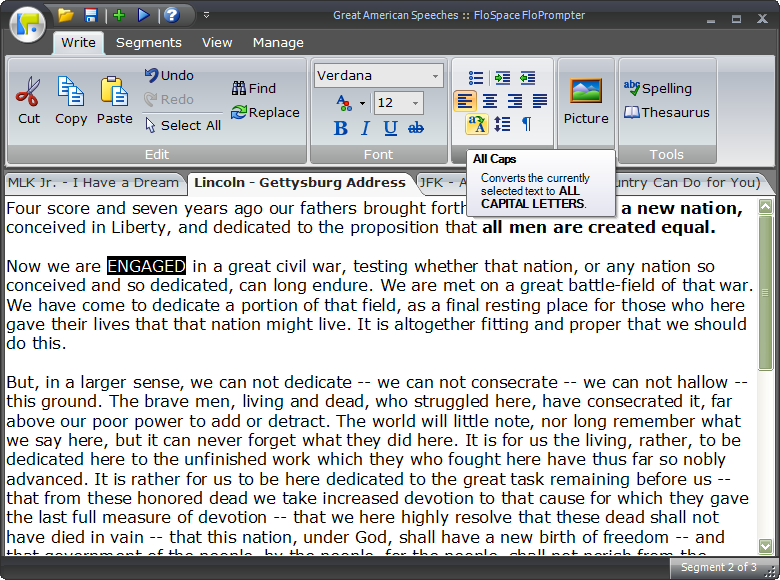Viewport: 780px width, 580px height.
Task: Switch to the Segments ribbon tab
Action: tap(149, 43)
